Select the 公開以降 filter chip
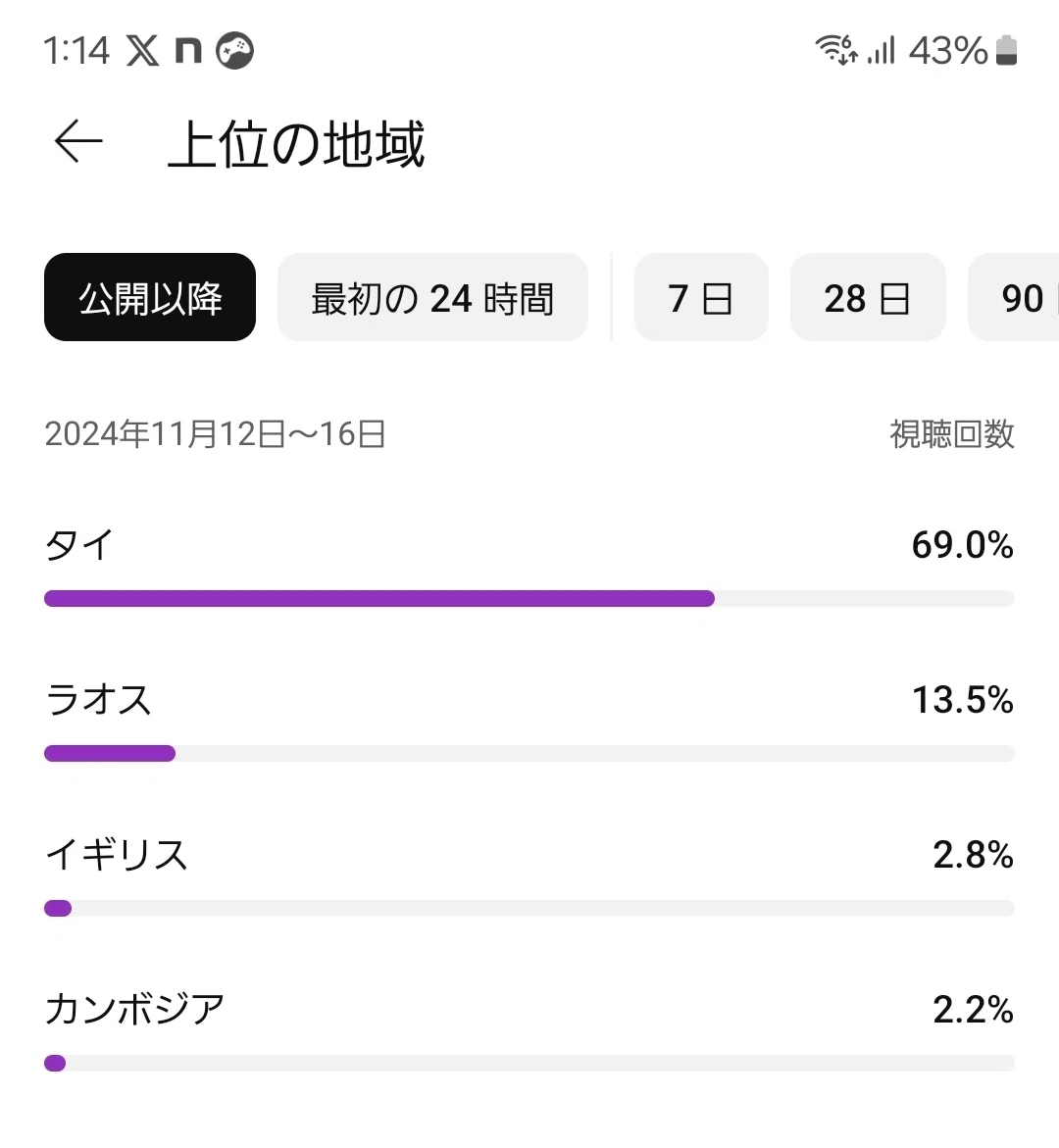The width and height of the screenshot is (1059, 1148). tap(150, 297)
